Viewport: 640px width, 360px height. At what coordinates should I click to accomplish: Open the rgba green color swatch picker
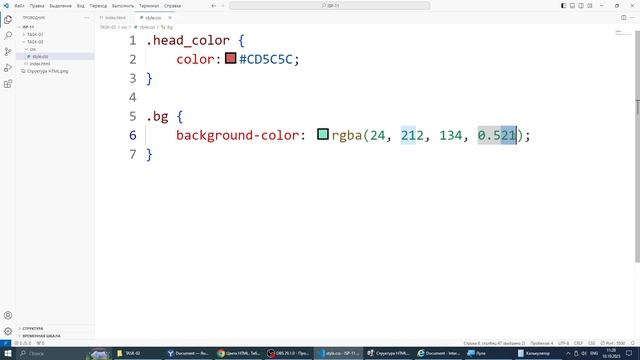(x=323, y=134)
